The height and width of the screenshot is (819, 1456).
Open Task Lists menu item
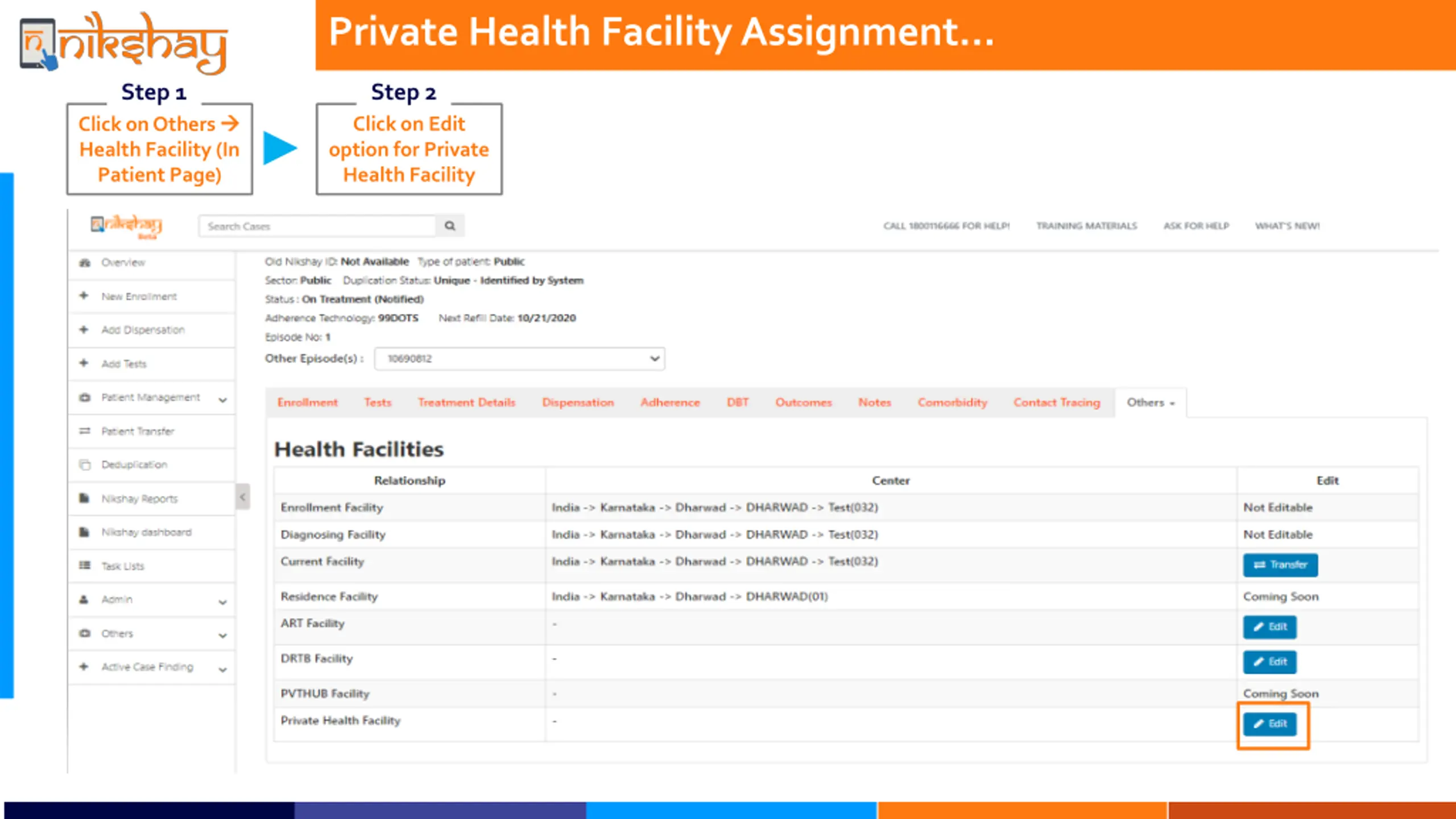point(123,566)
